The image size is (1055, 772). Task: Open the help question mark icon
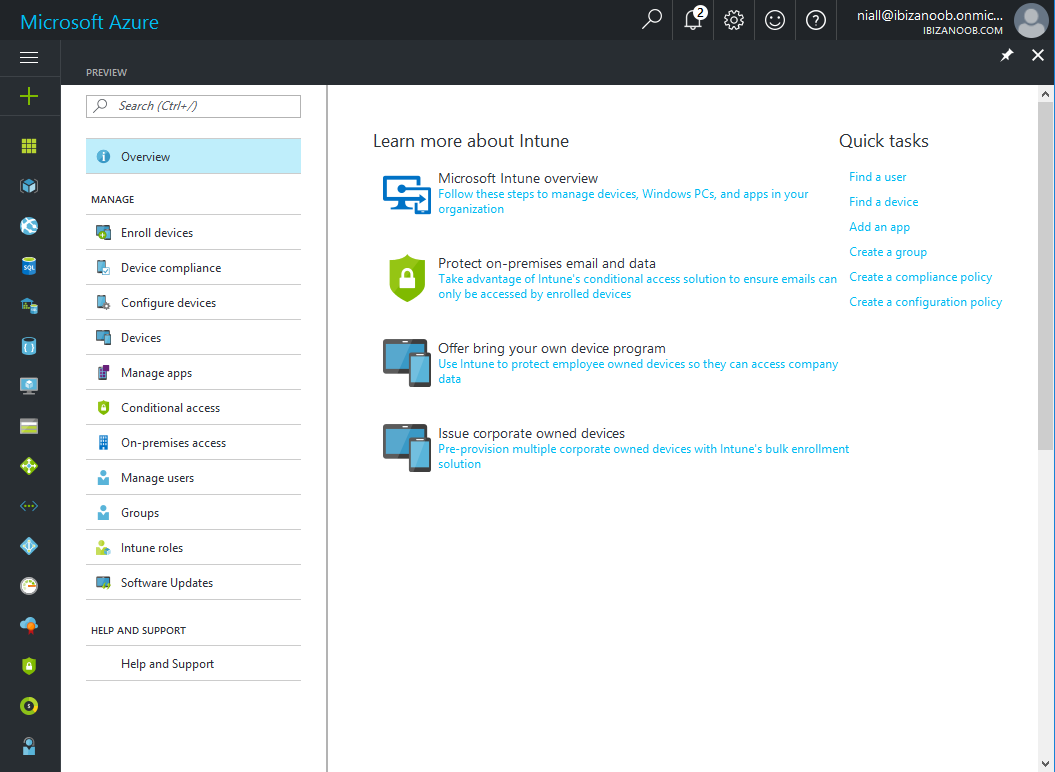tap(816, 20)
